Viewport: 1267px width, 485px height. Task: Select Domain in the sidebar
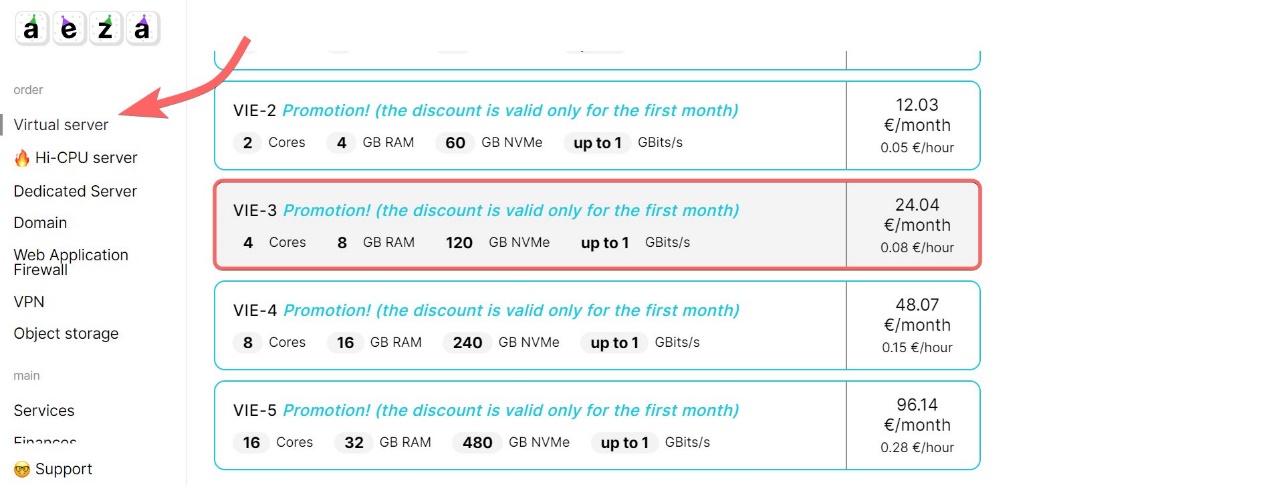tap(40, 223)
